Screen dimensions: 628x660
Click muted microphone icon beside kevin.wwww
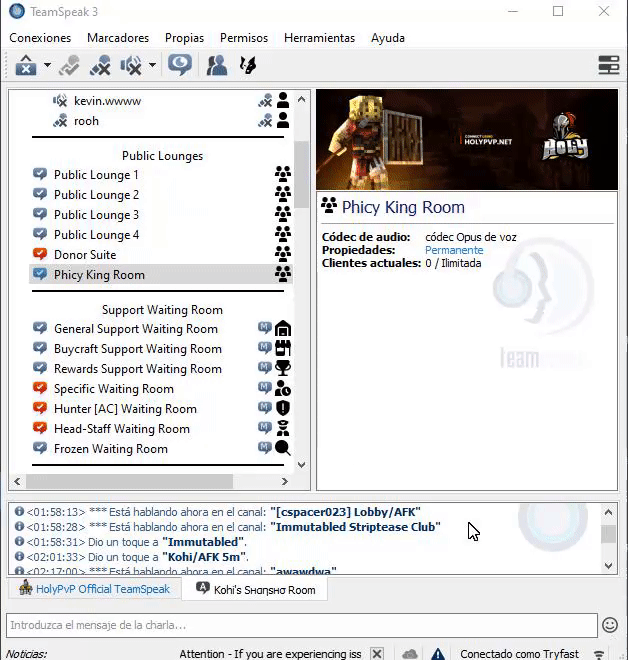click(265, 101)
